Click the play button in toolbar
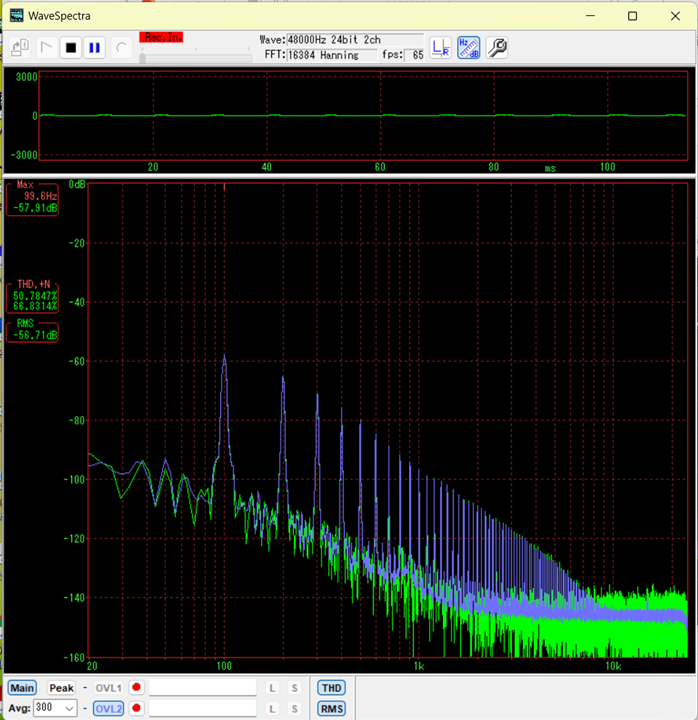The height and width of the screenshot is (720, 698). (x=46, y=47)
